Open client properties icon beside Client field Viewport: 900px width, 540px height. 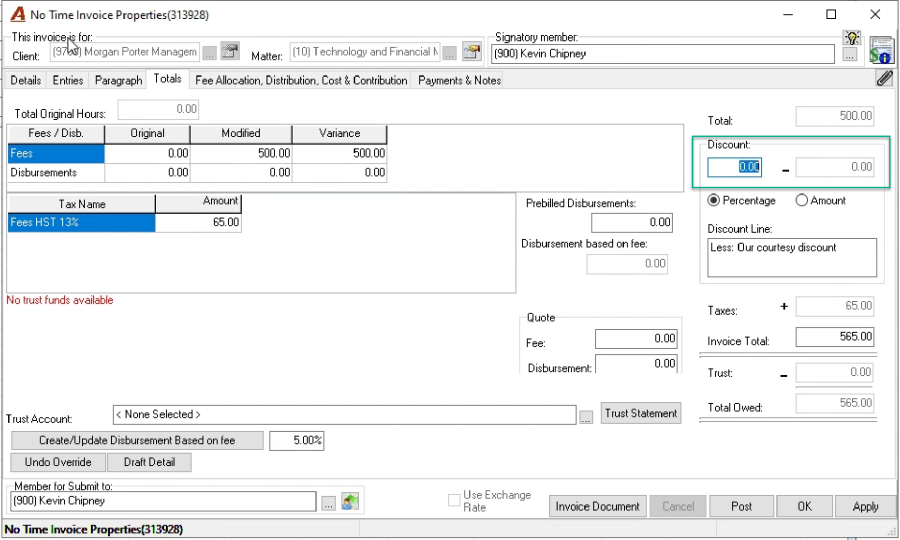(230, 51)
